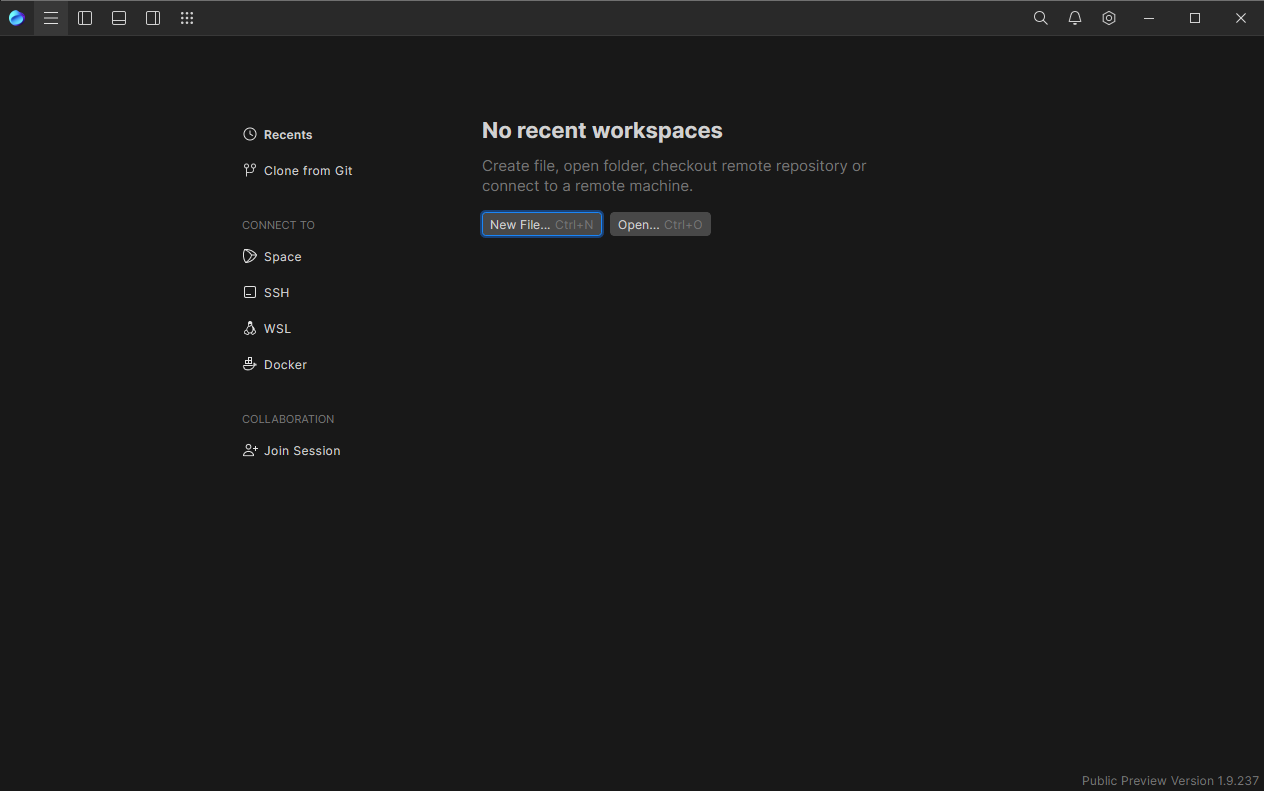Toggle the bottom panel visibility
The height and width of the screenshot is (791, 1264).
click(x=119, y=18)
